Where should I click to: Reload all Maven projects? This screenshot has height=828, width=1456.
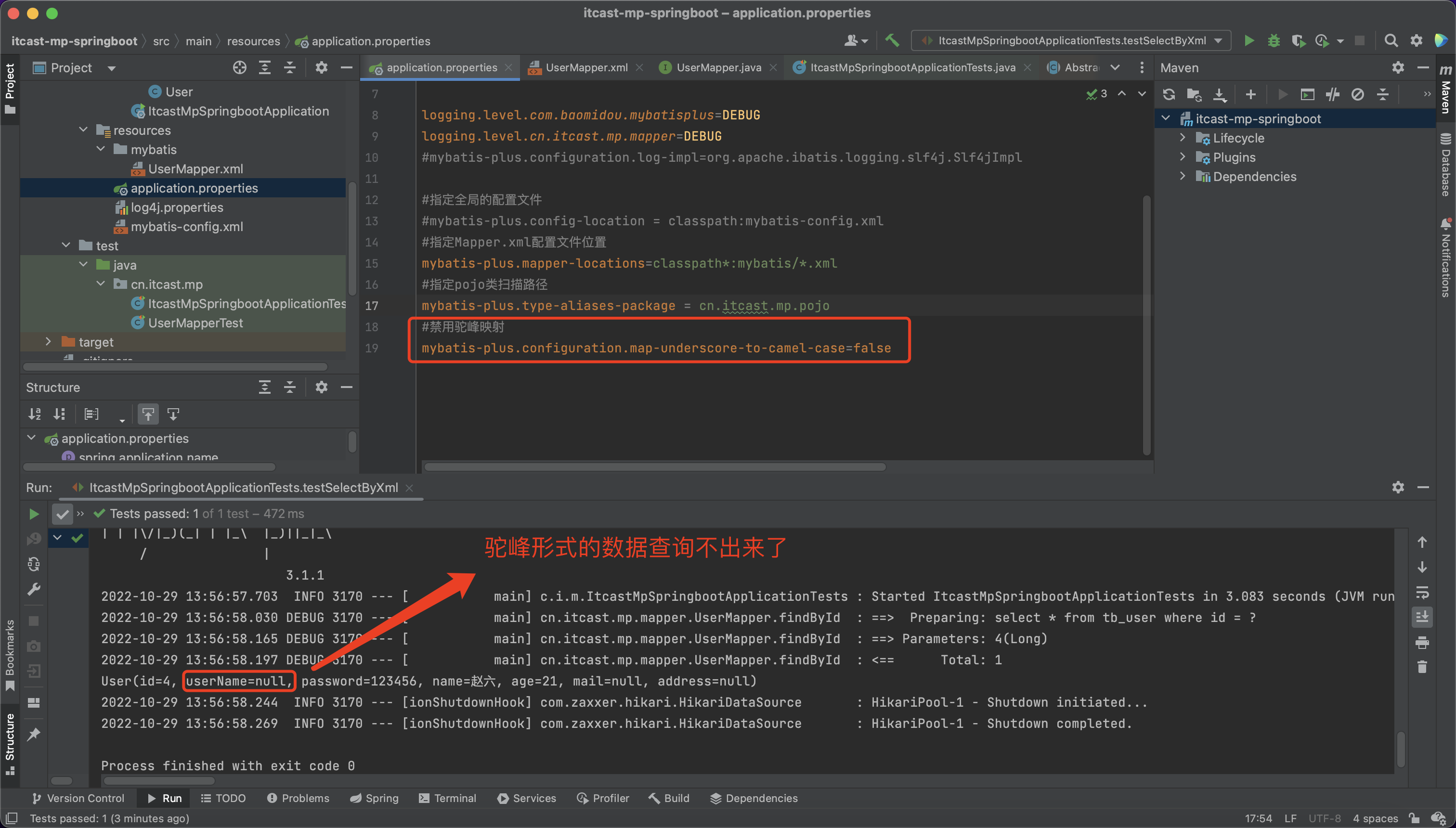[1169, 94]
